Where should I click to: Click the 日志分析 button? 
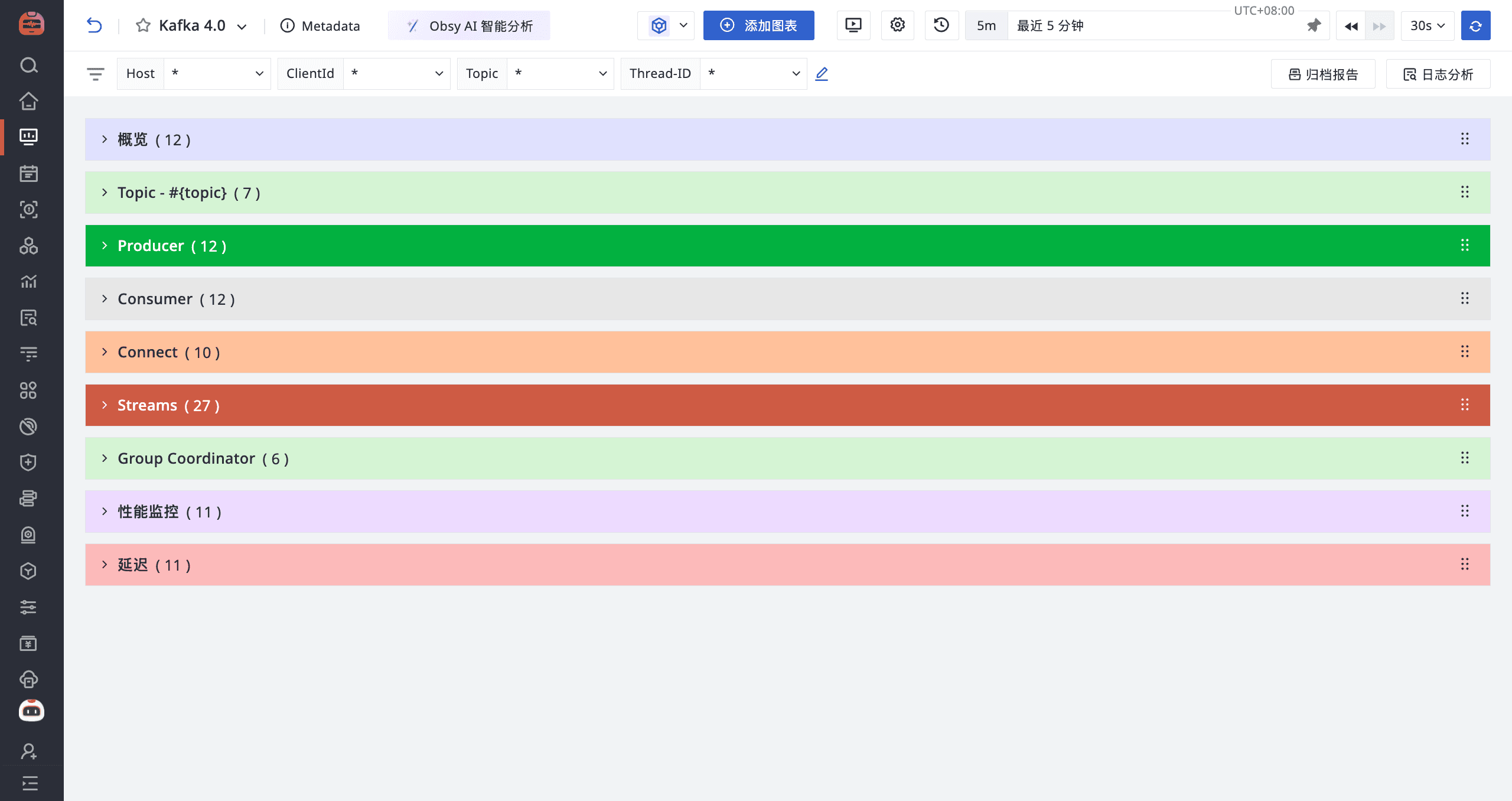1438,74
